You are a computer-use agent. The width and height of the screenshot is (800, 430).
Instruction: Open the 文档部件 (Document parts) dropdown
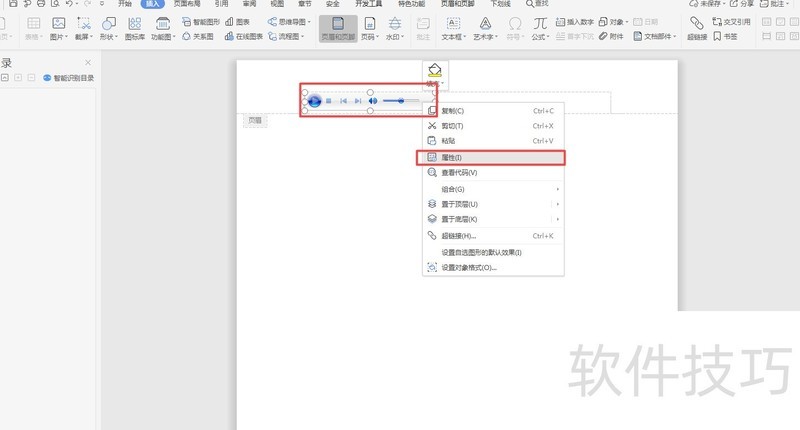click(x=655, y=36)
